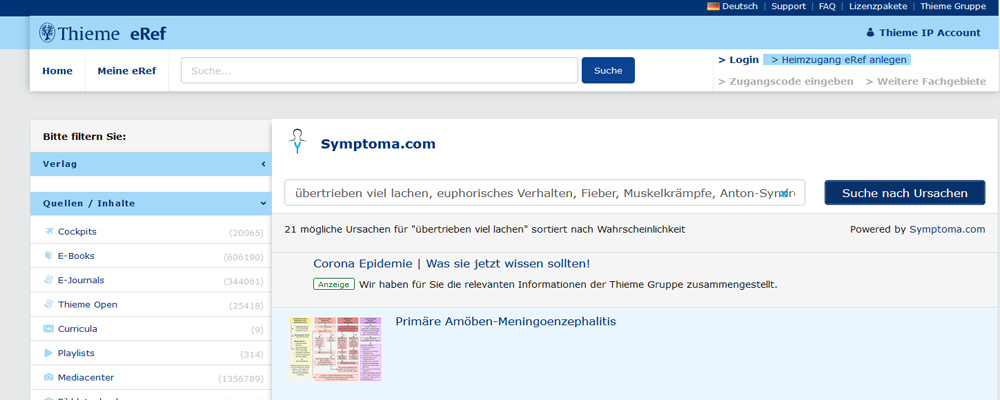
Task: Click the Thieme IP Account user icon
Action: (870, 33)
